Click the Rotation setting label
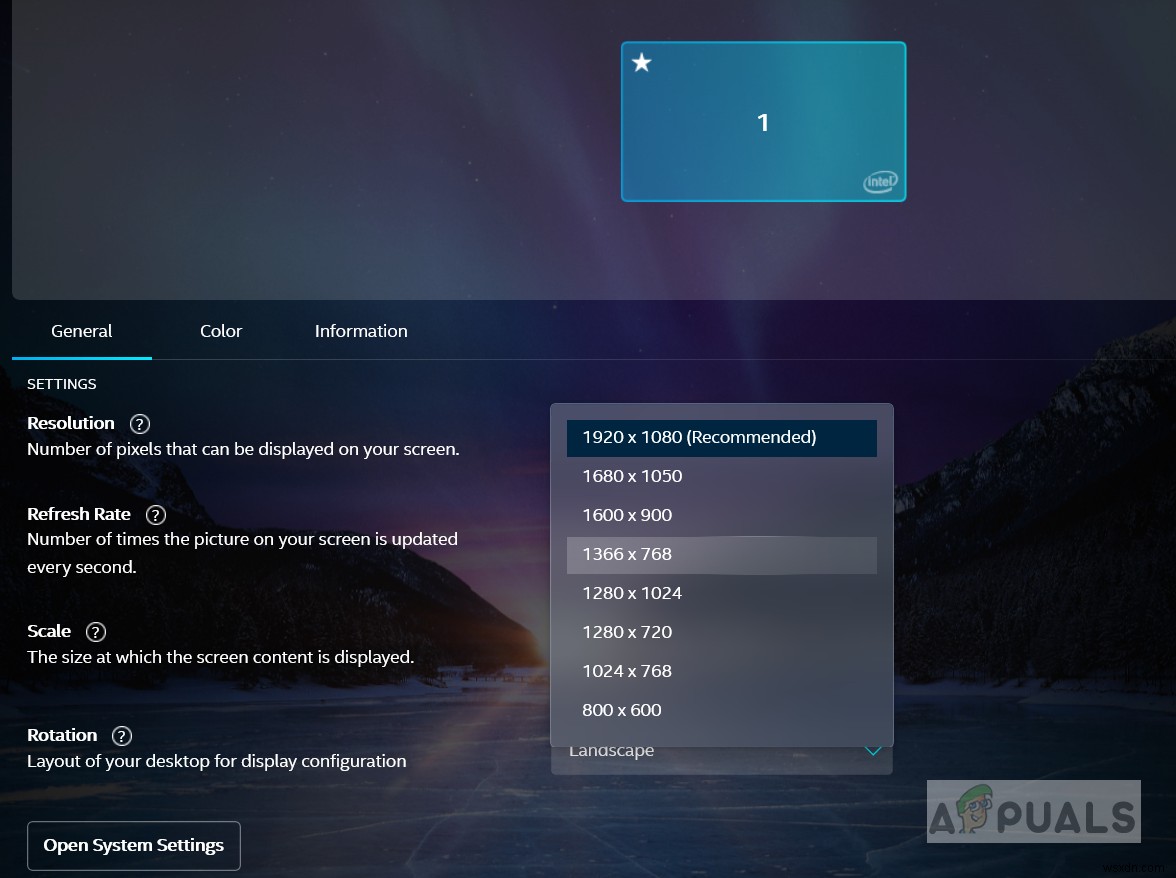The width and height of the screenshot is (1176, 878). click(x=62, y=736)
